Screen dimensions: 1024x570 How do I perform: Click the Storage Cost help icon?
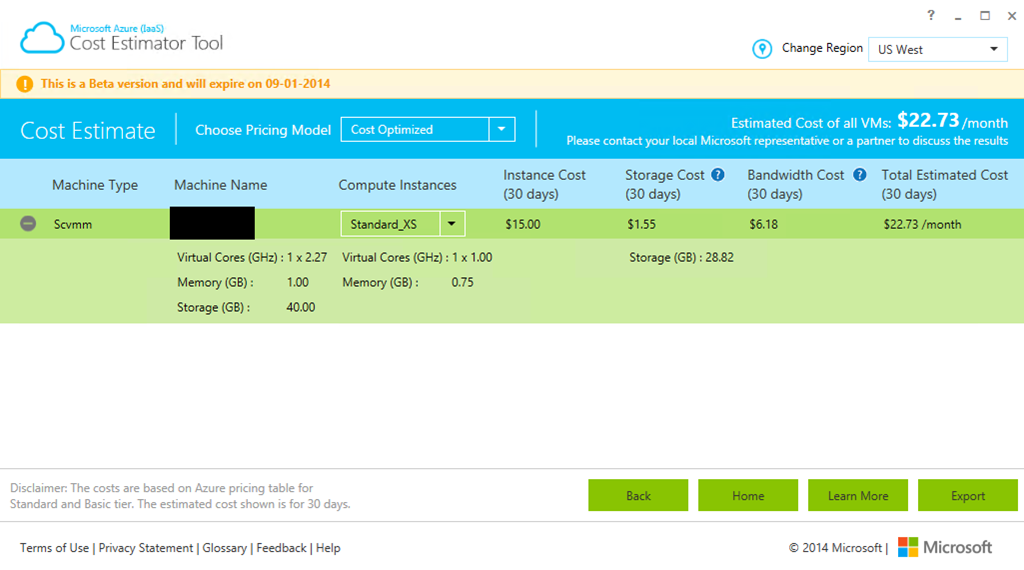(x=717, y=175)
